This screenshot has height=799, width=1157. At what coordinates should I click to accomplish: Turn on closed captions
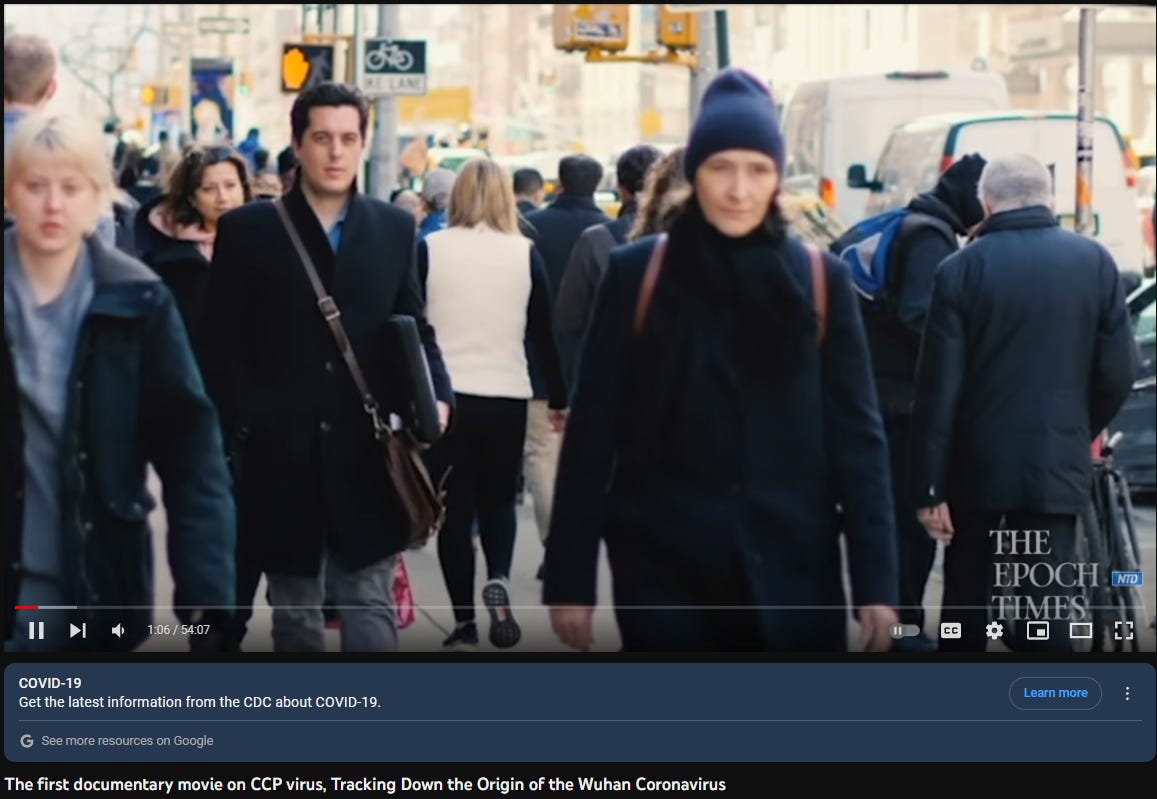(x=951, y=630)
